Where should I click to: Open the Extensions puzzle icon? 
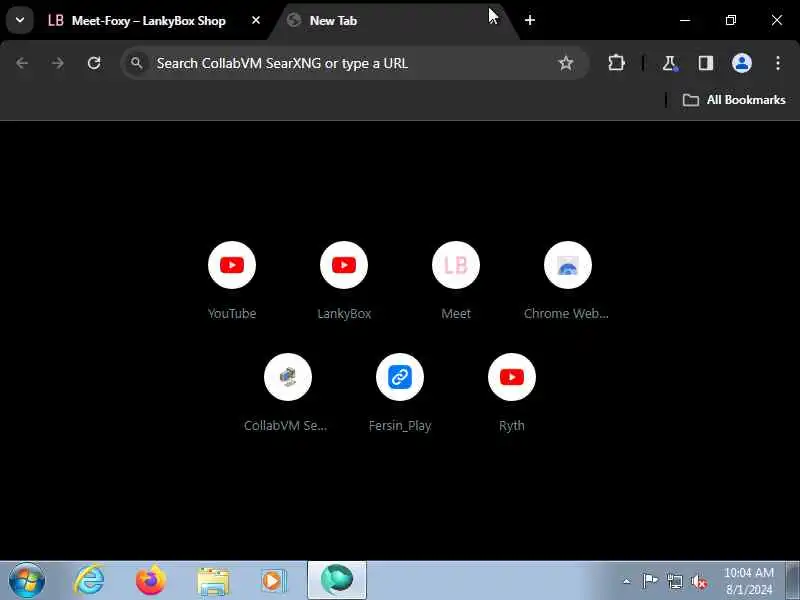click(616, 63)
